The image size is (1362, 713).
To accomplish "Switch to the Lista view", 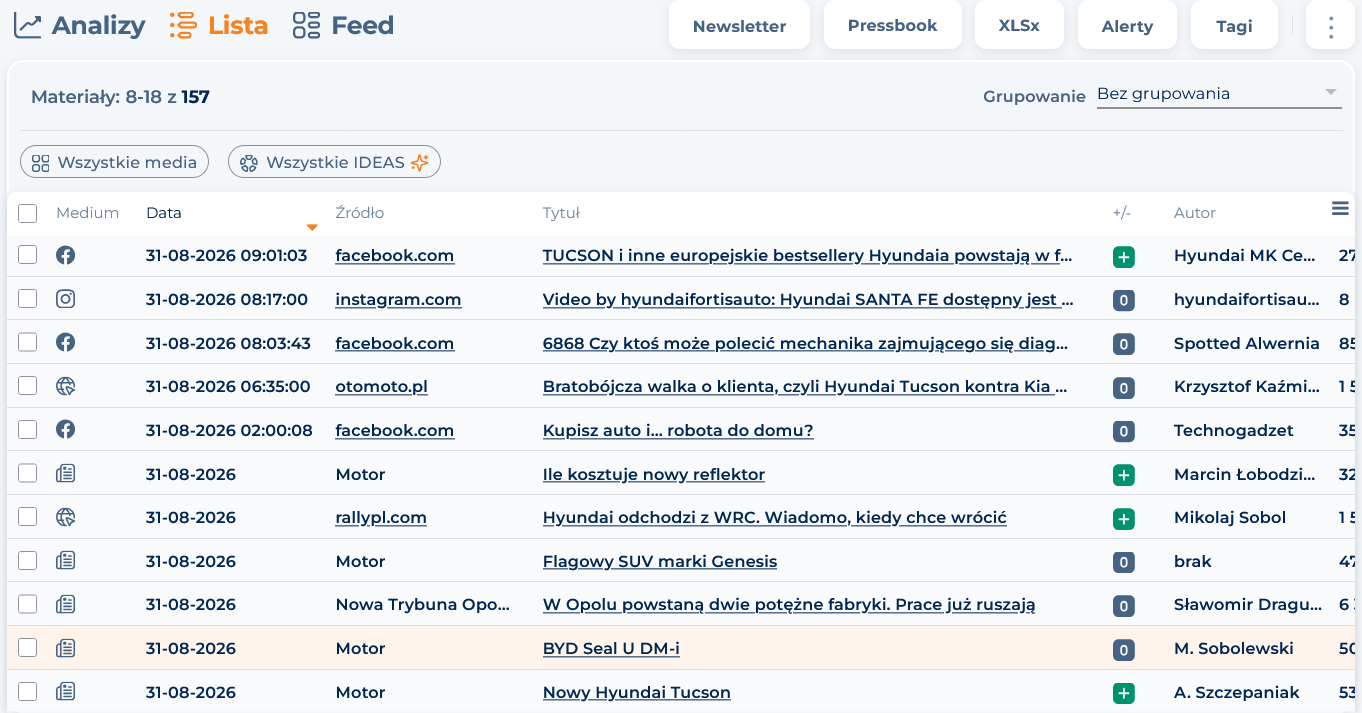I will point(218,25).
